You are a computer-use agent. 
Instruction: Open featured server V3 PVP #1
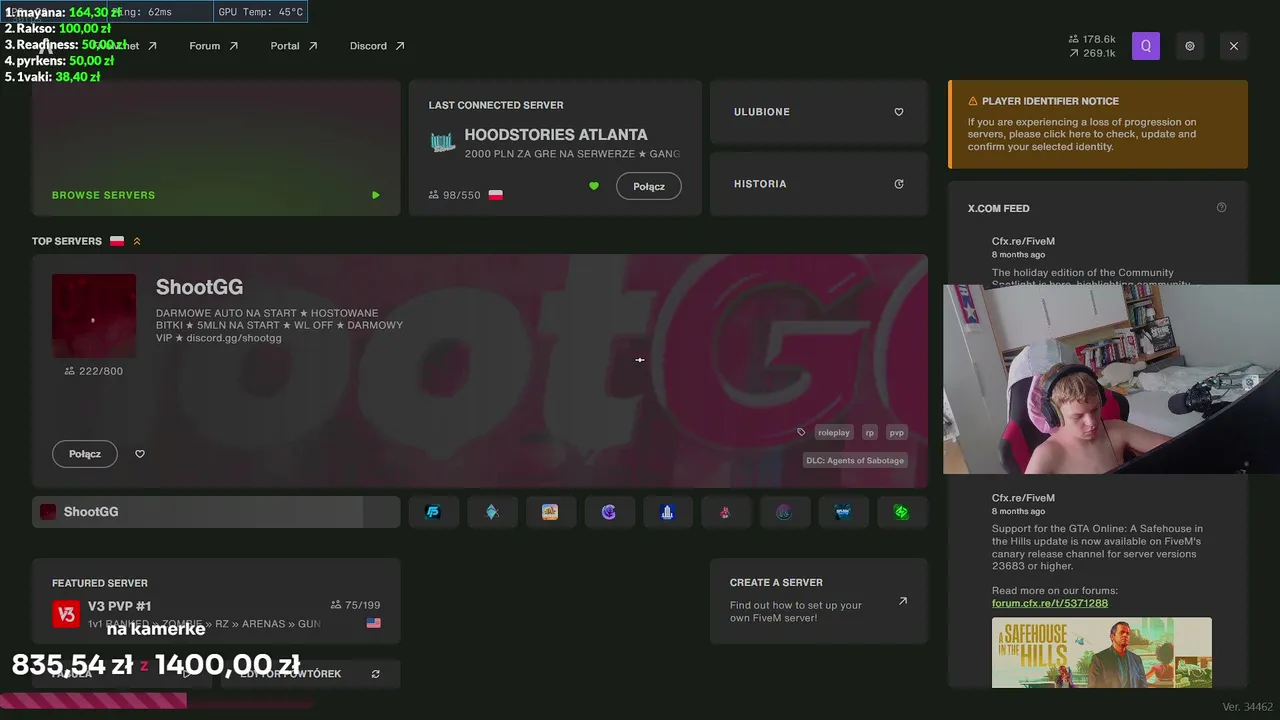coord(216,601)
